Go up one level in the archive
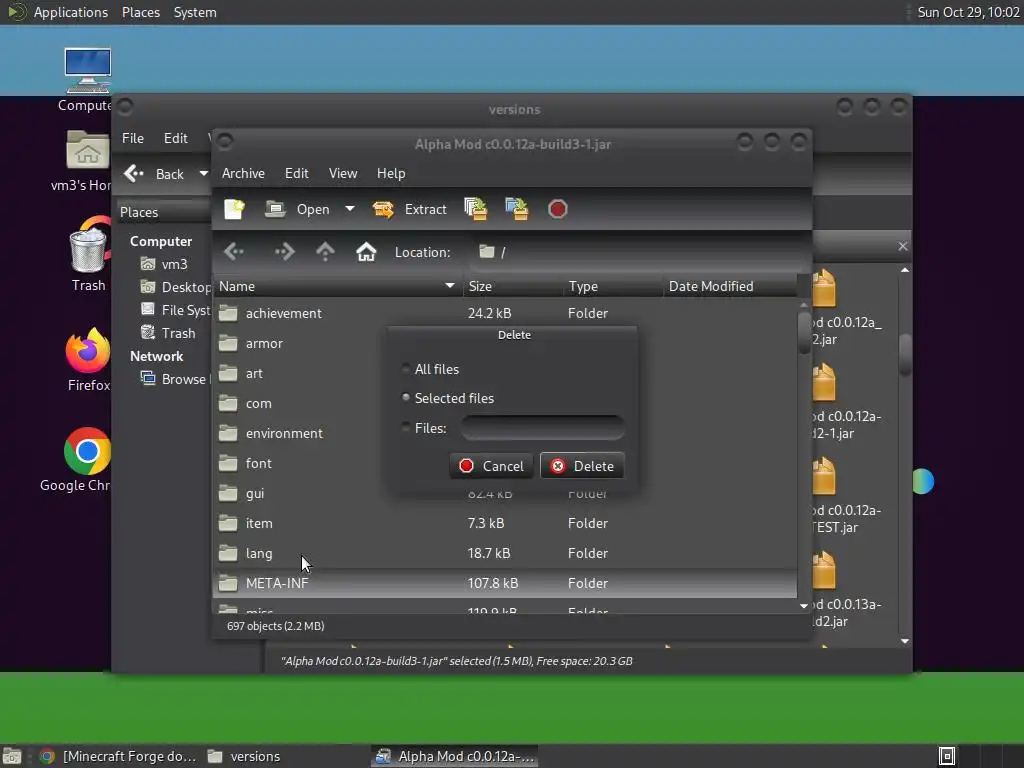Viewport: 1024px width, 768px height. [x=325, y=251]
